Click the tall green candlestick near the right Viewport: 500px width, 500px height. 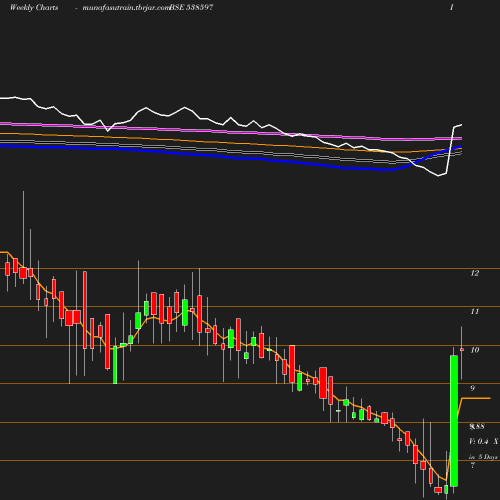454,421
